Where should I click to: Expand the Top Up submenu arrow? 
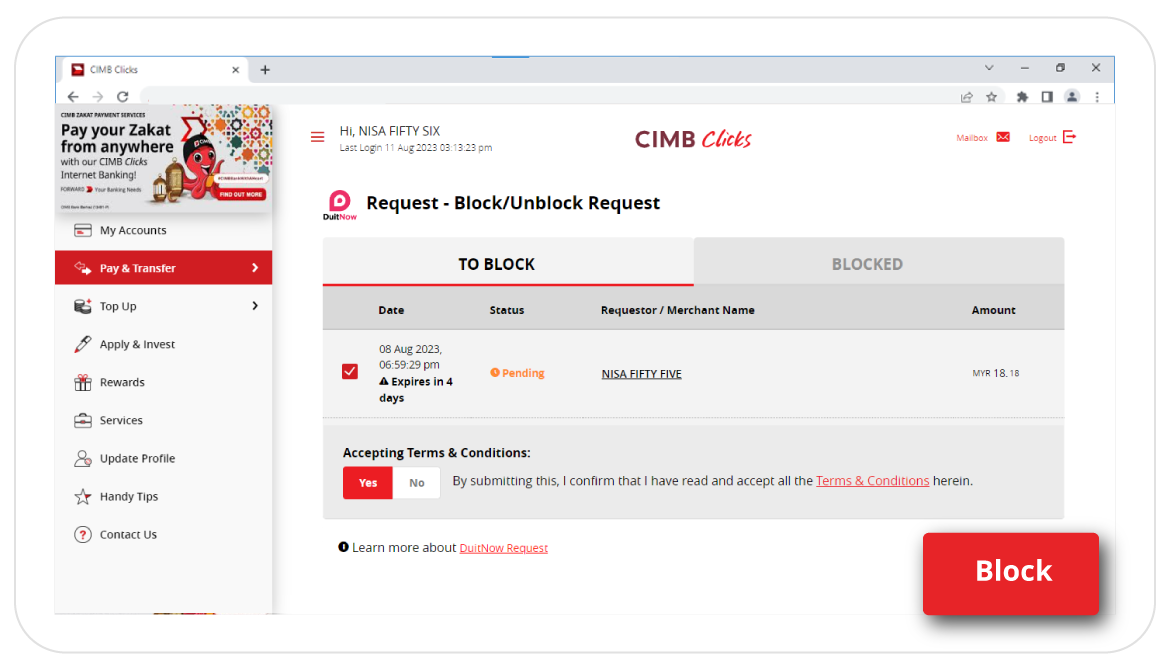pyautogui.click(x=255, y=306)
